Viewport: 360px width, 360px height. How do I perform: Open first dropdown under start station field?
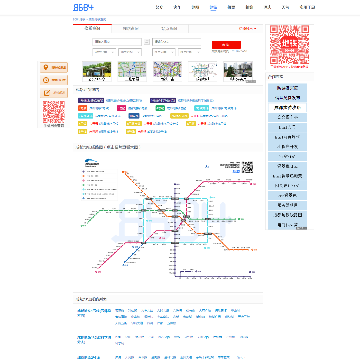[104, 52]
